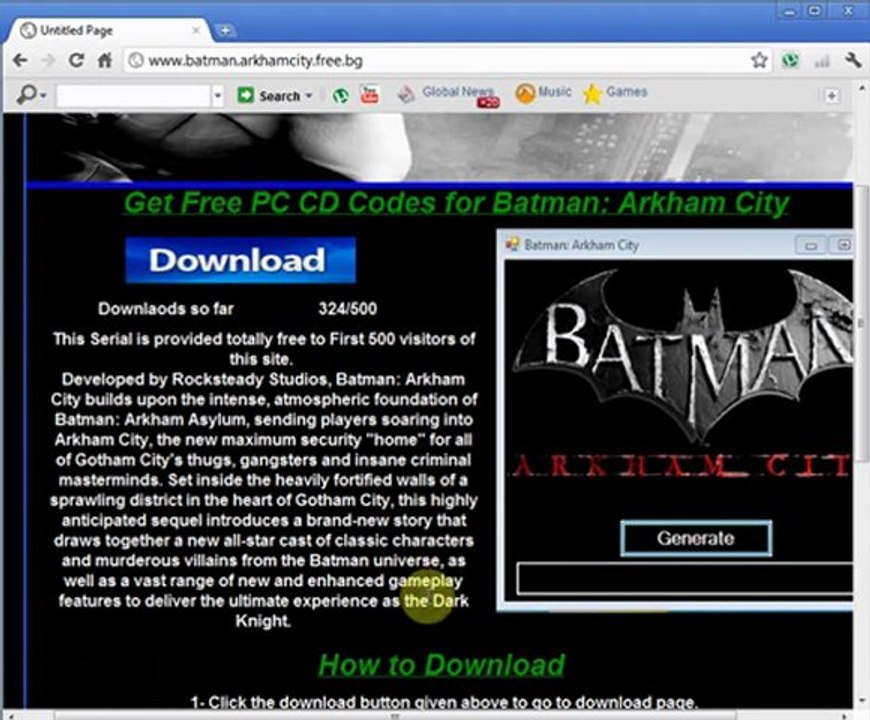This screenshot has height=720, width=870.
Task: Open the Music toolbar item
Action: pyautogui.click(x=543, y=93)
